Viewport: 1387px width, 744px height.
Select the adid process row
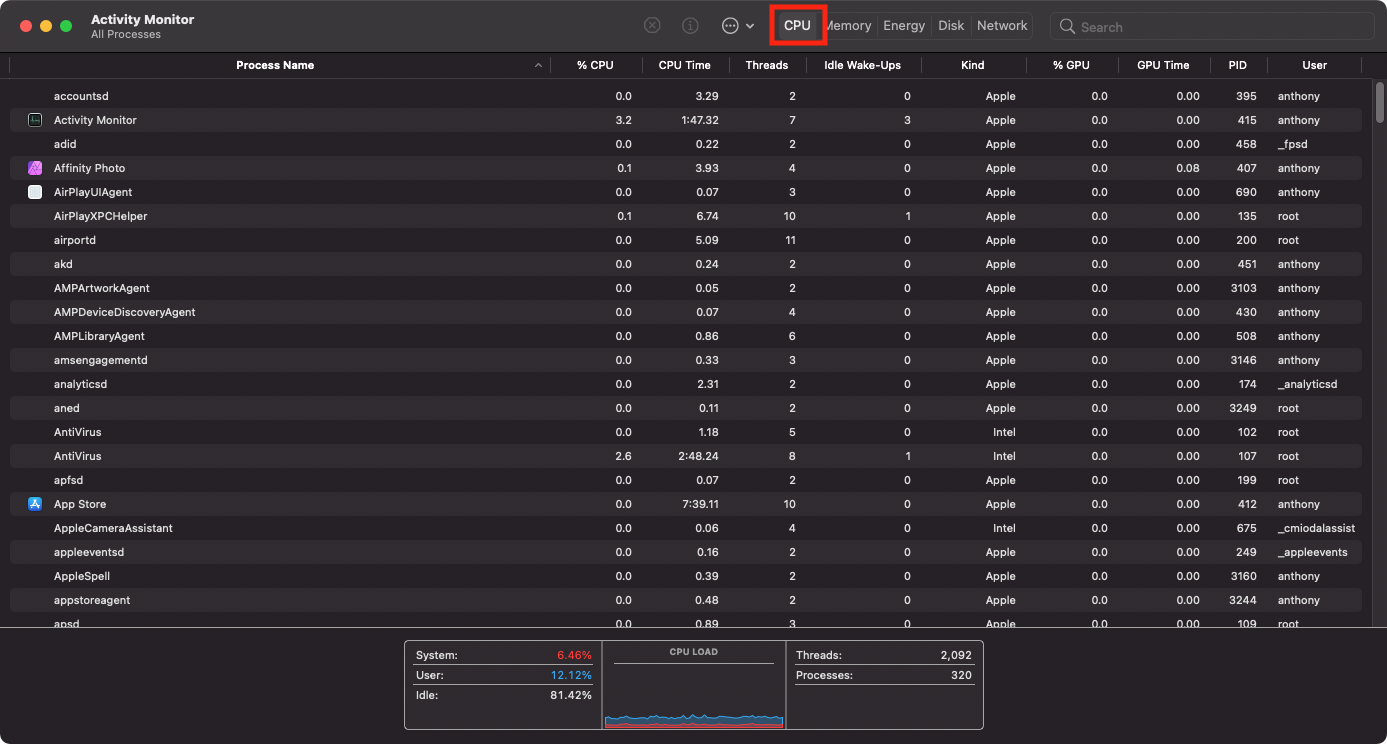pos(686,144)
